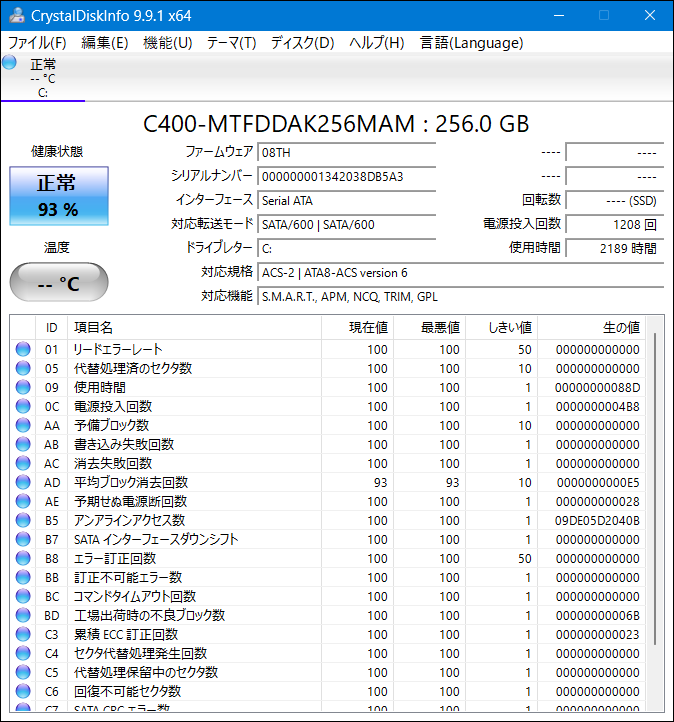Click the CrystalDiskInfo app icon in title bar
674x722 pixels.
pyautogui.click(x=17, y=15)
